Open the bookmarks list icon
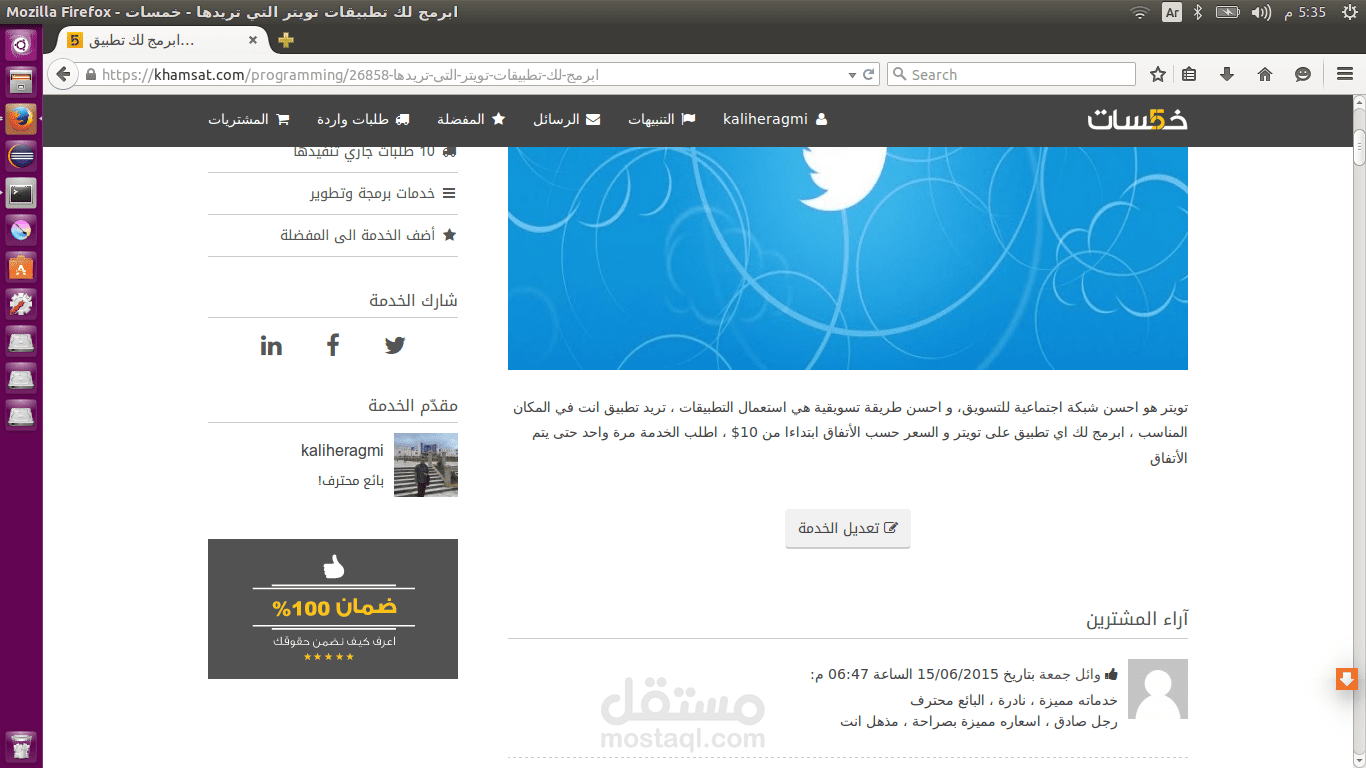 [x=1189, y=74]
